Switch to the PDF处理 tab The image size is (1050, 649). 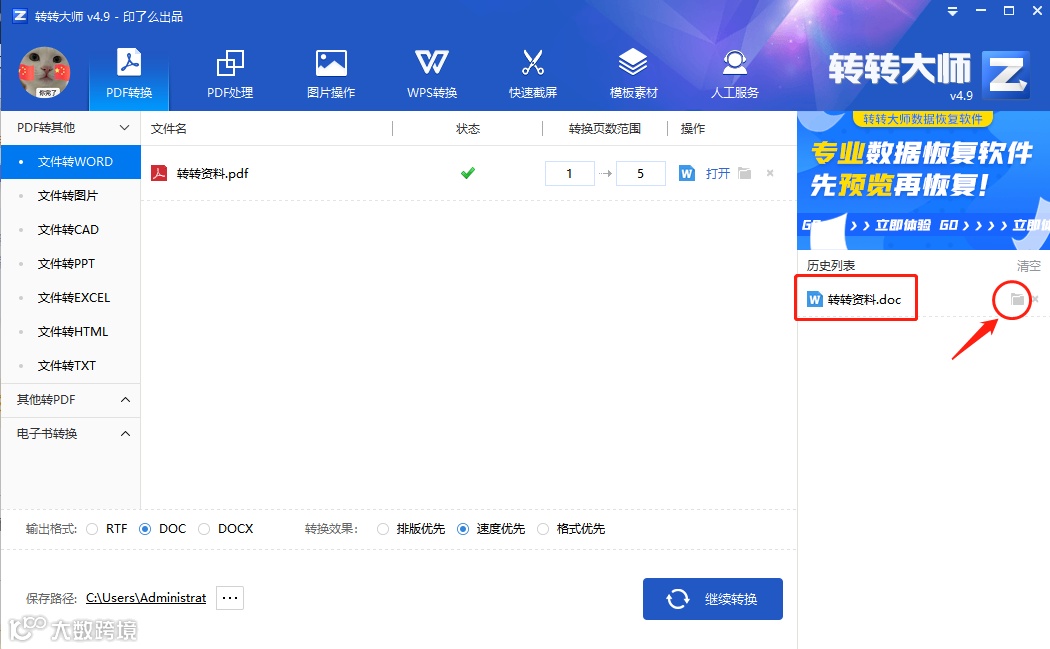[230, 75]
